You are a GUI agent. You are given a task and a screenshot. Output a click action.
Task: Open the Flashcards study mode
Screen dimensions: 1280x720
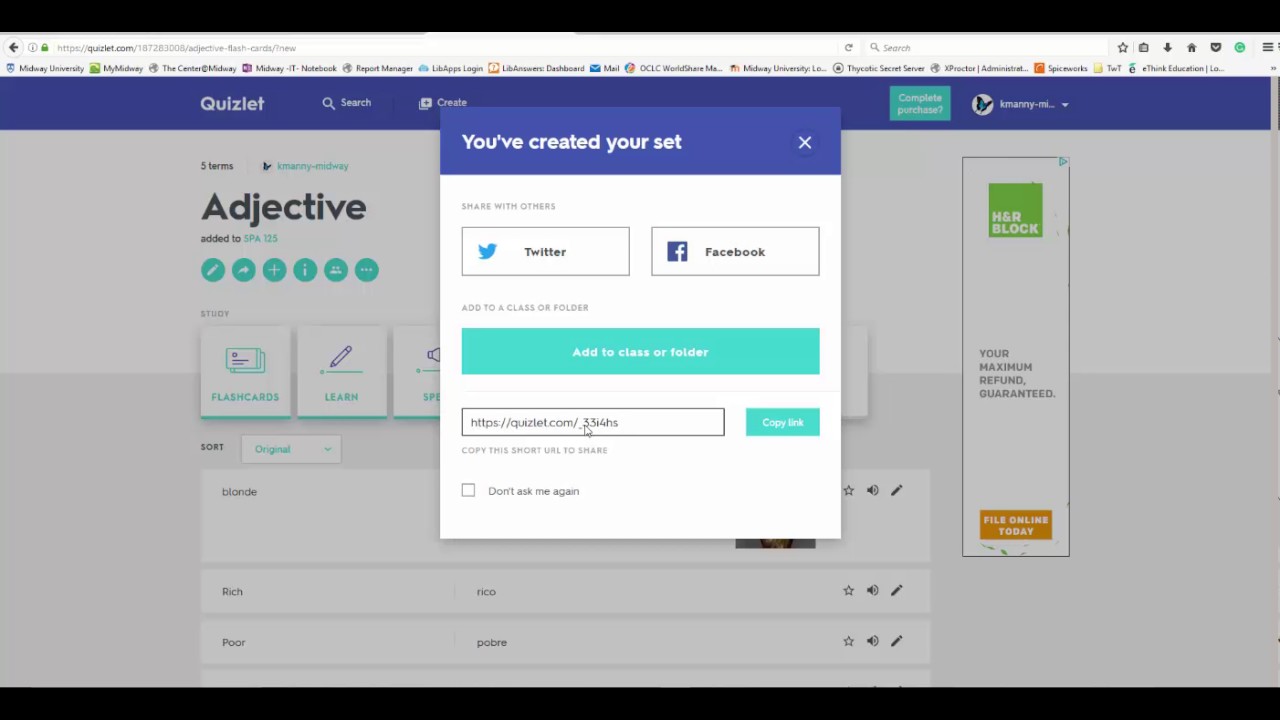click(245, 372)
